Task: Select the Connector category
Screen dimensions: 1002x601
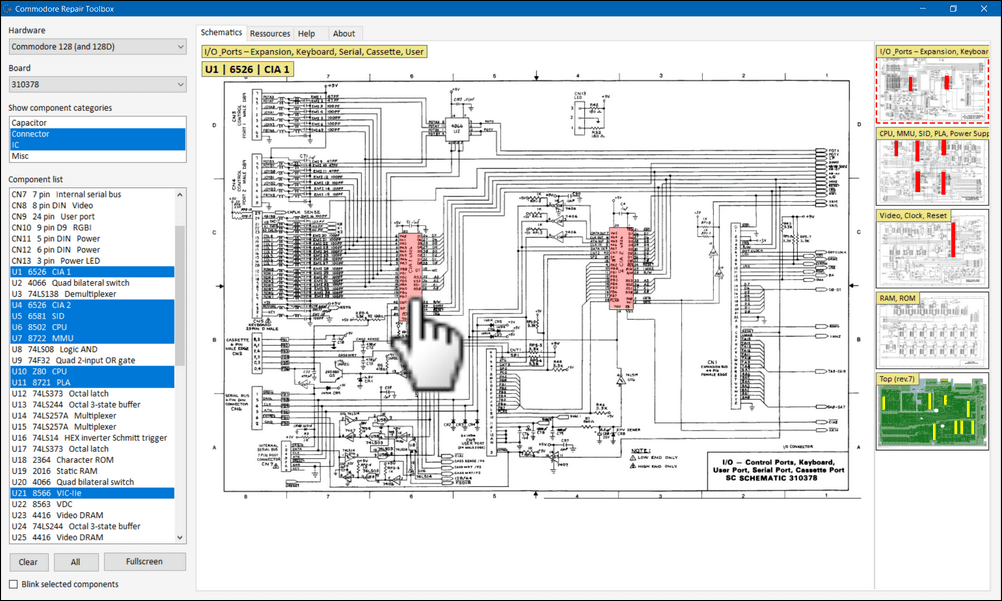Action: point(98,134)
